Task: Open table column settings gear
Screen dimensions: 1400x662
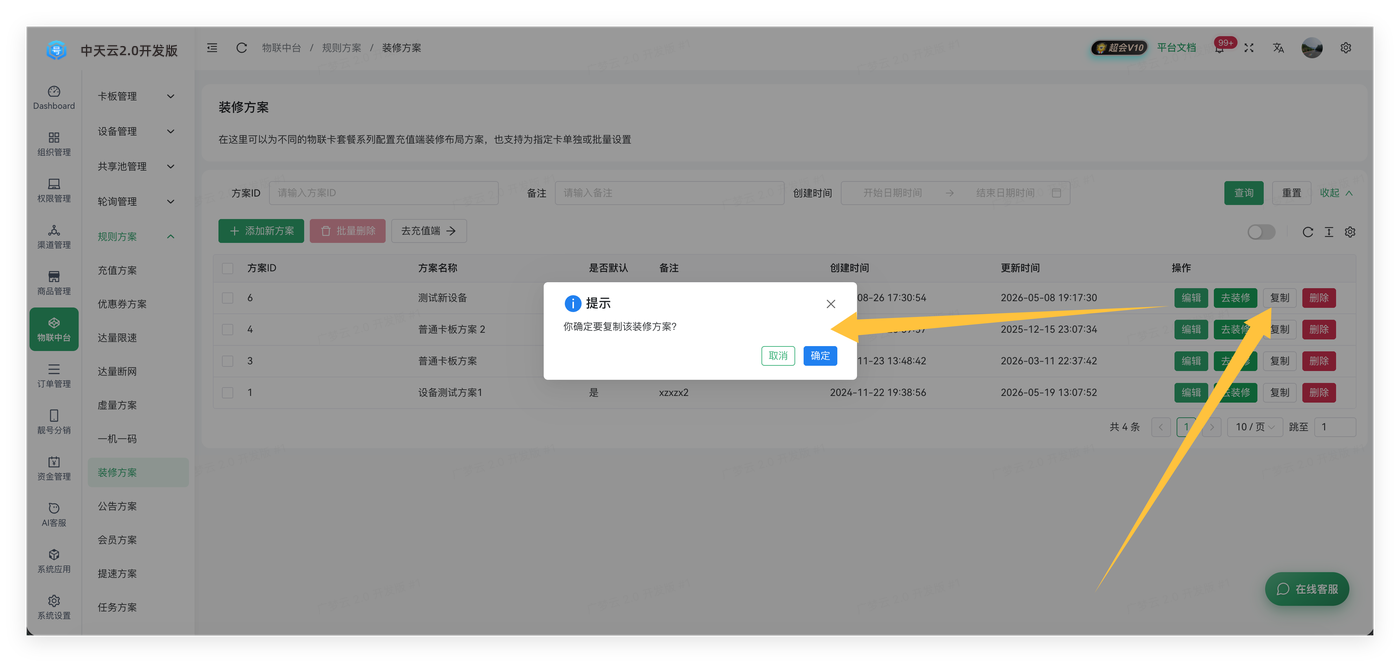Action: point(1350,232)
